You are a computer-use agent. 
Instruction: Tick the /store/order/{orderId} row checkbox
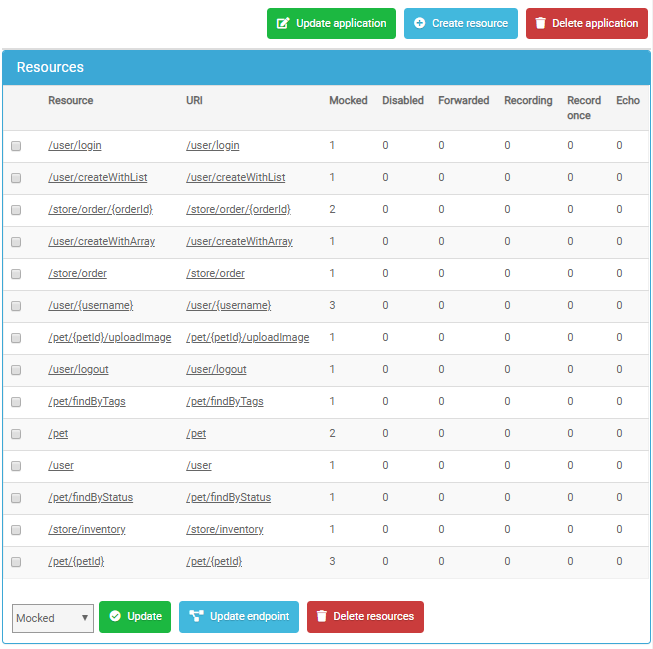[x=16, y=210]
